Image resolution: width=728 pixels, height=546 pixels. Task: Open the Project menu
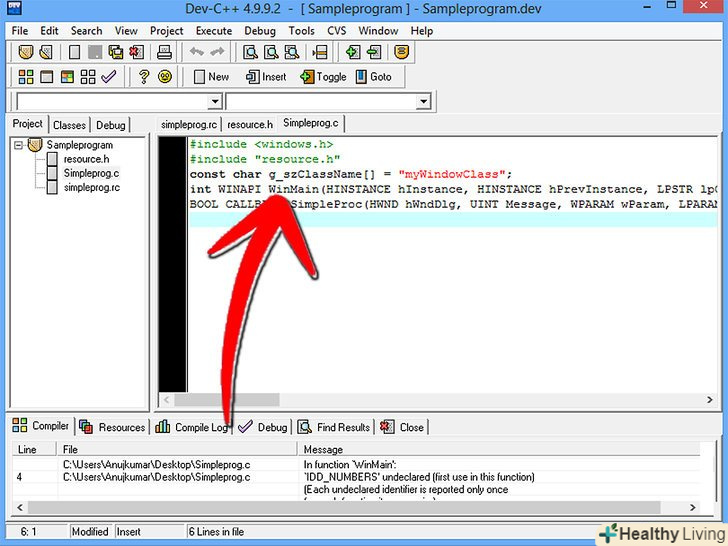[x=167, y=31]
